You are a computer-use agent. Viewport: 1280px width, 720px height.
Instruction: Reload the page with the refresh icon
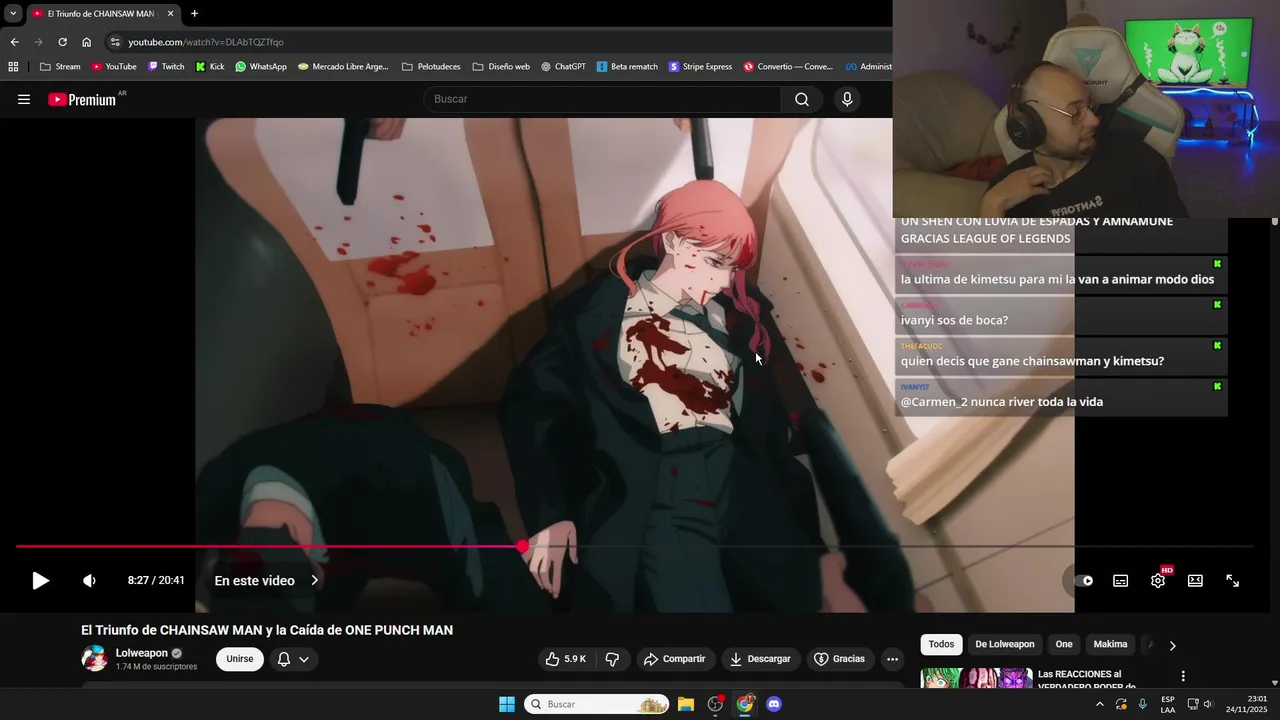pos(62,42)
